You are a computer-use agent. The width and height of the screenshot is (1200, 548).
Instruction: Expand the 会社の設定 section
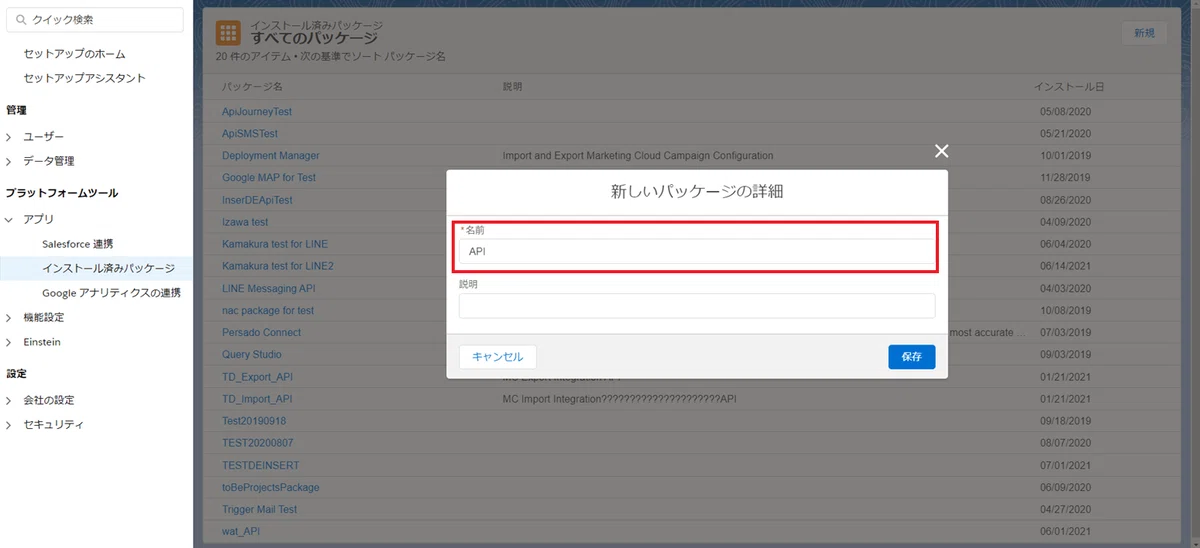9,400
